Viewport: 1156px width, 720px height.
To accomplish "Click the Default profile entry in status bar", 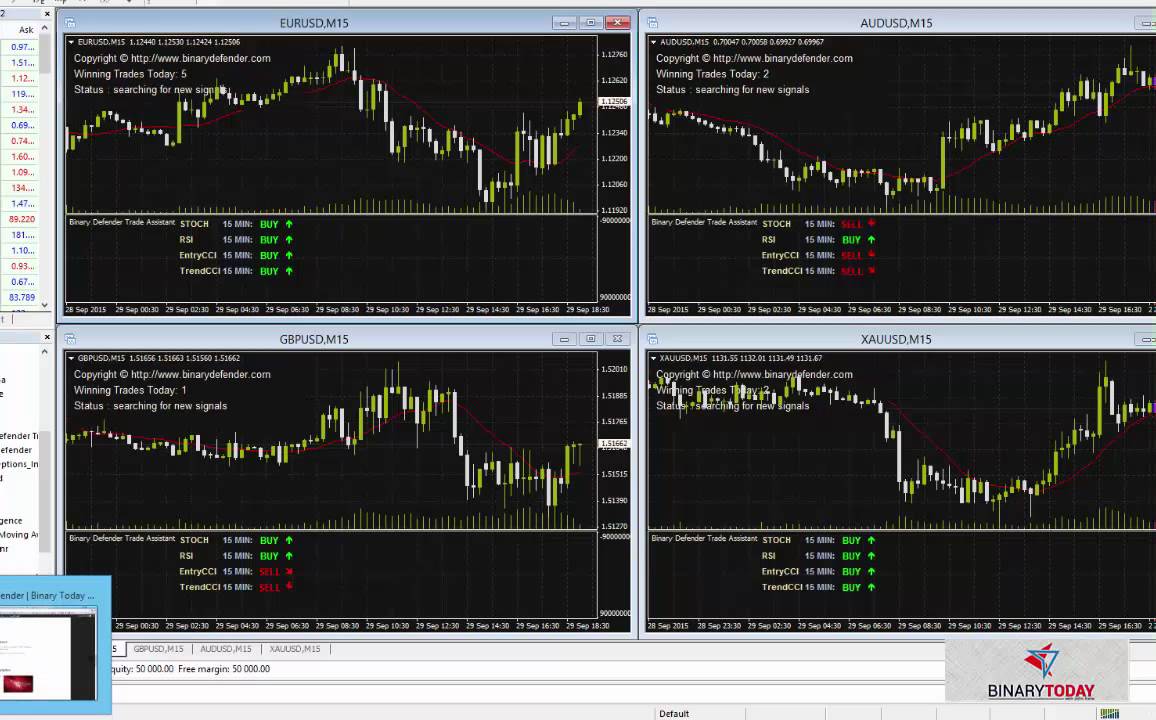I will click(674, 713).
